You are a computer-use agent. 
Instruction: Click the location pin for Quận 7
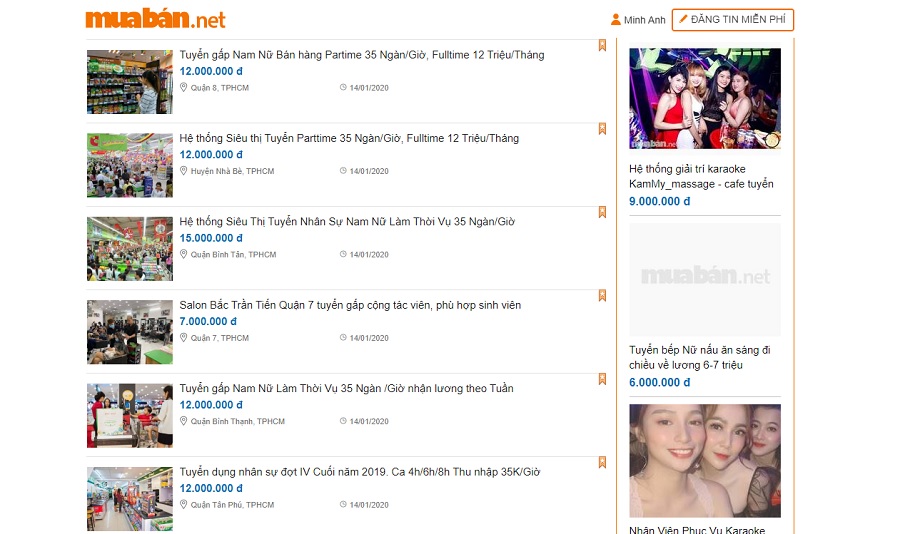(184, 338)
